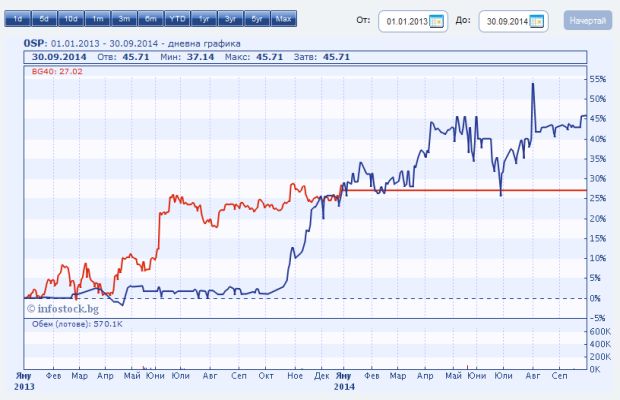Set chart range to 5yr

(257, 19)
